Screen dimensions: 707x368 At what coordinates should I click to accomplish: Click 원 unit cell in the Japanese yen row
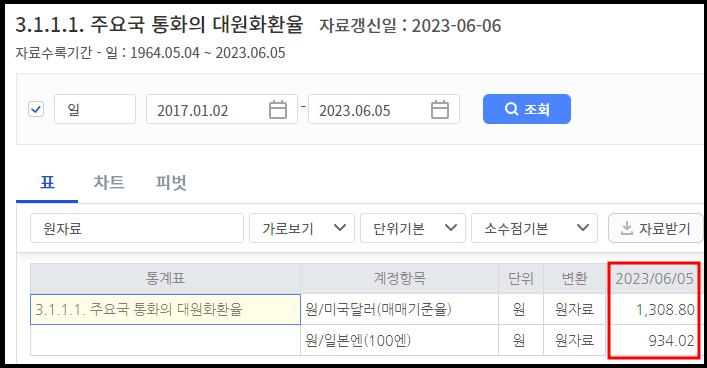click(x=521, y=340)
